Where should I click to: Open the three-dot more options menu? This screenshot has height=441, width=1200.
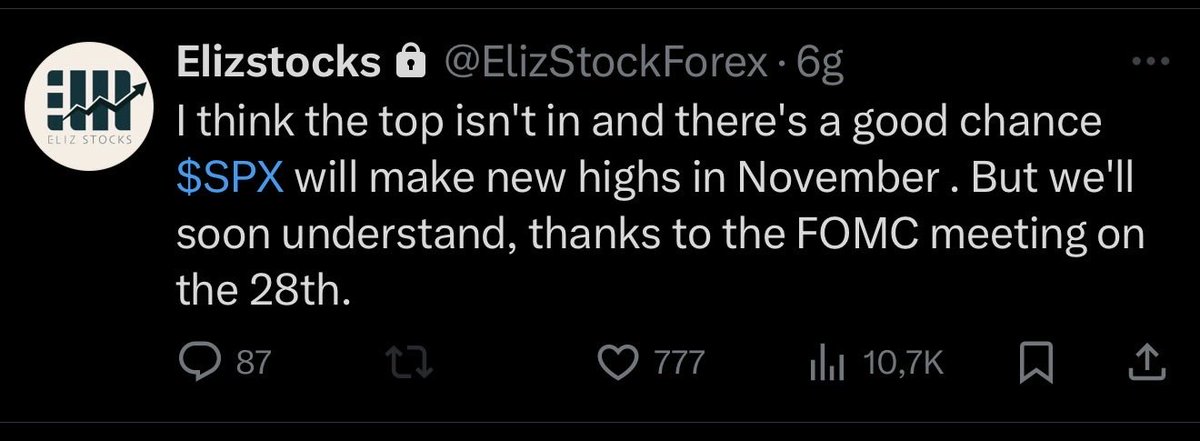pyautogui.click(x=1140, y=62)
